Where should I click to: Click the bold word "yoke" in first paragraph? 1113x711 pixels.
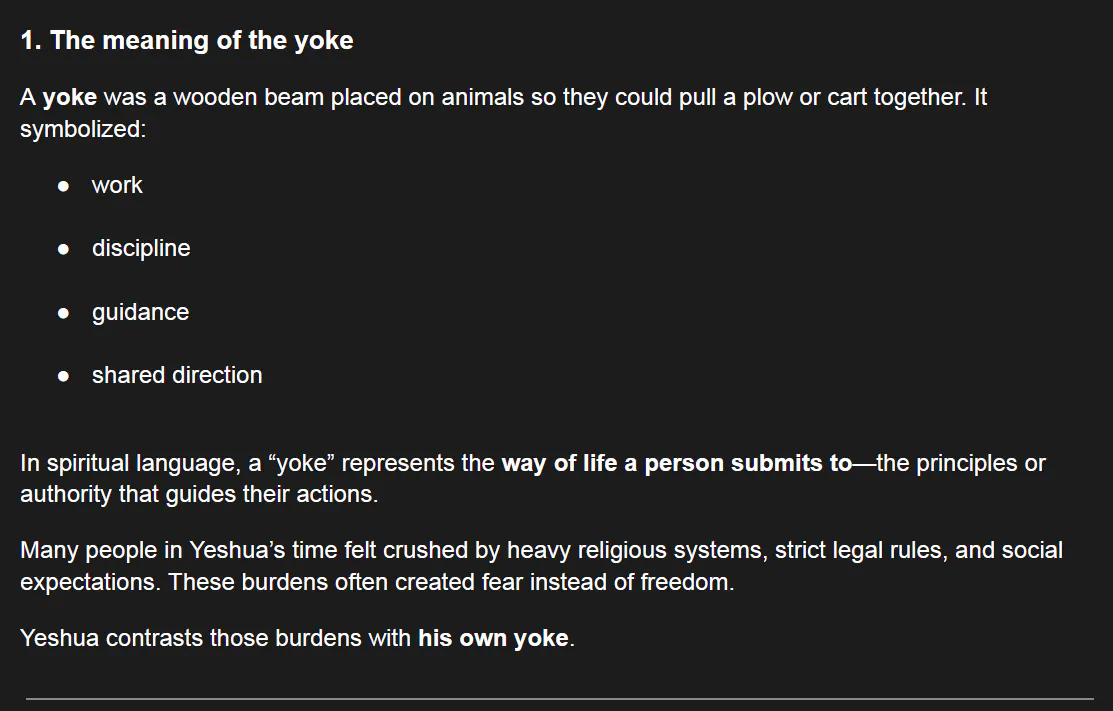(x=70, y=98)
